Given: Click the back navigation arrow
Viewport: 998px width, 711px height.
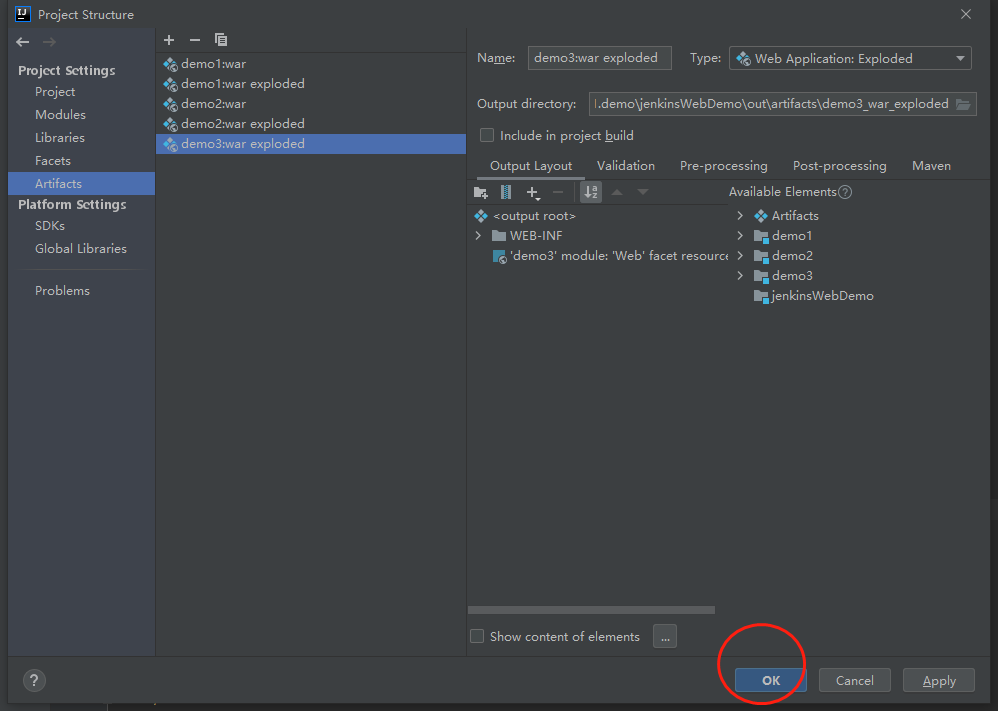Looking at the screenshot, I should point(23,42).
